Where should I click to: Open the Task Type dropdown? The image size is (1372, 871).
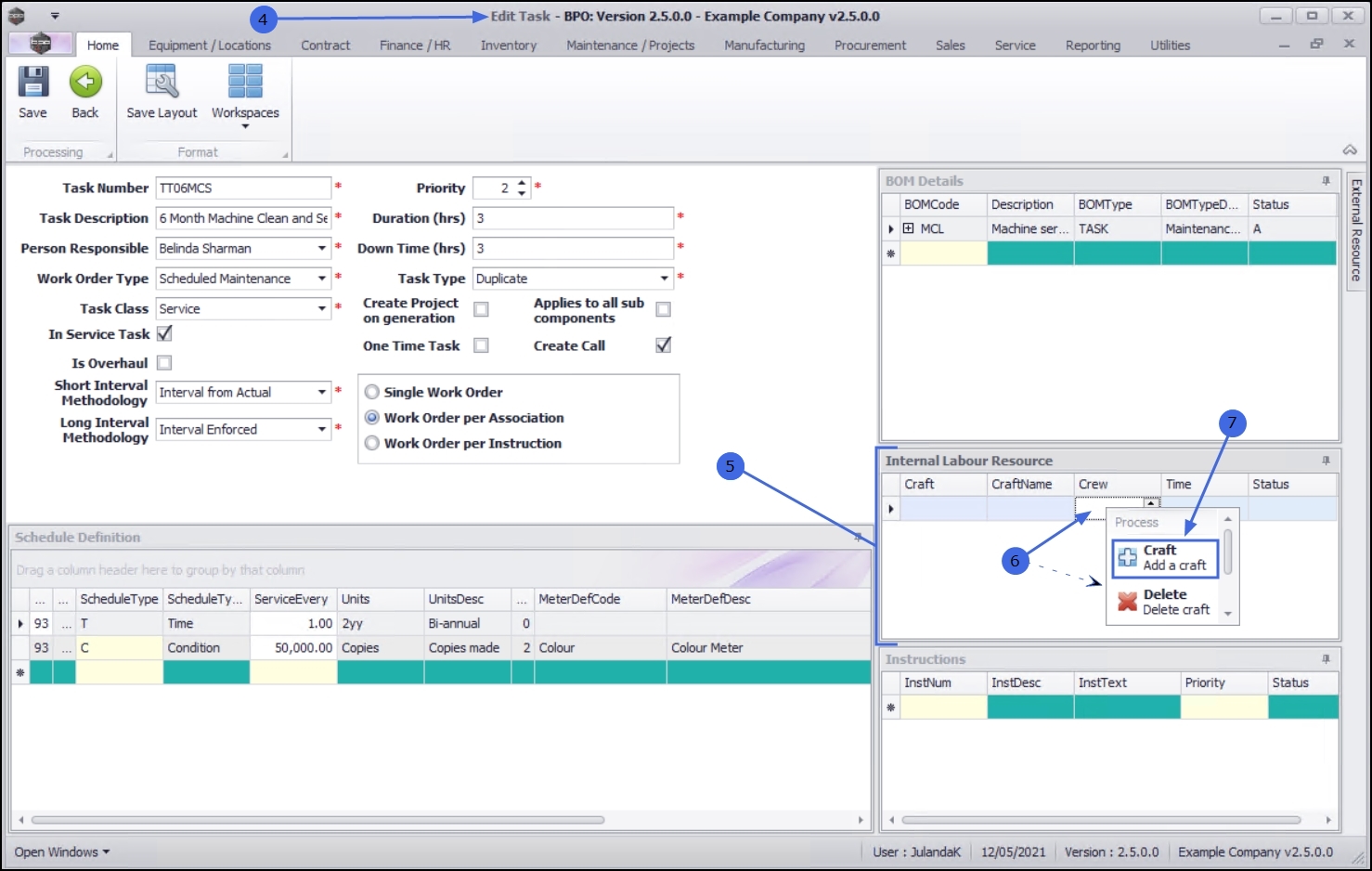(665, 279)
